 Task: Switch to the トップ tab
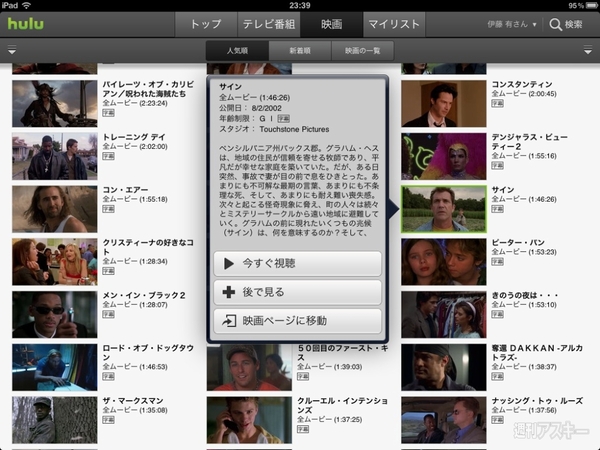(206, 24)
